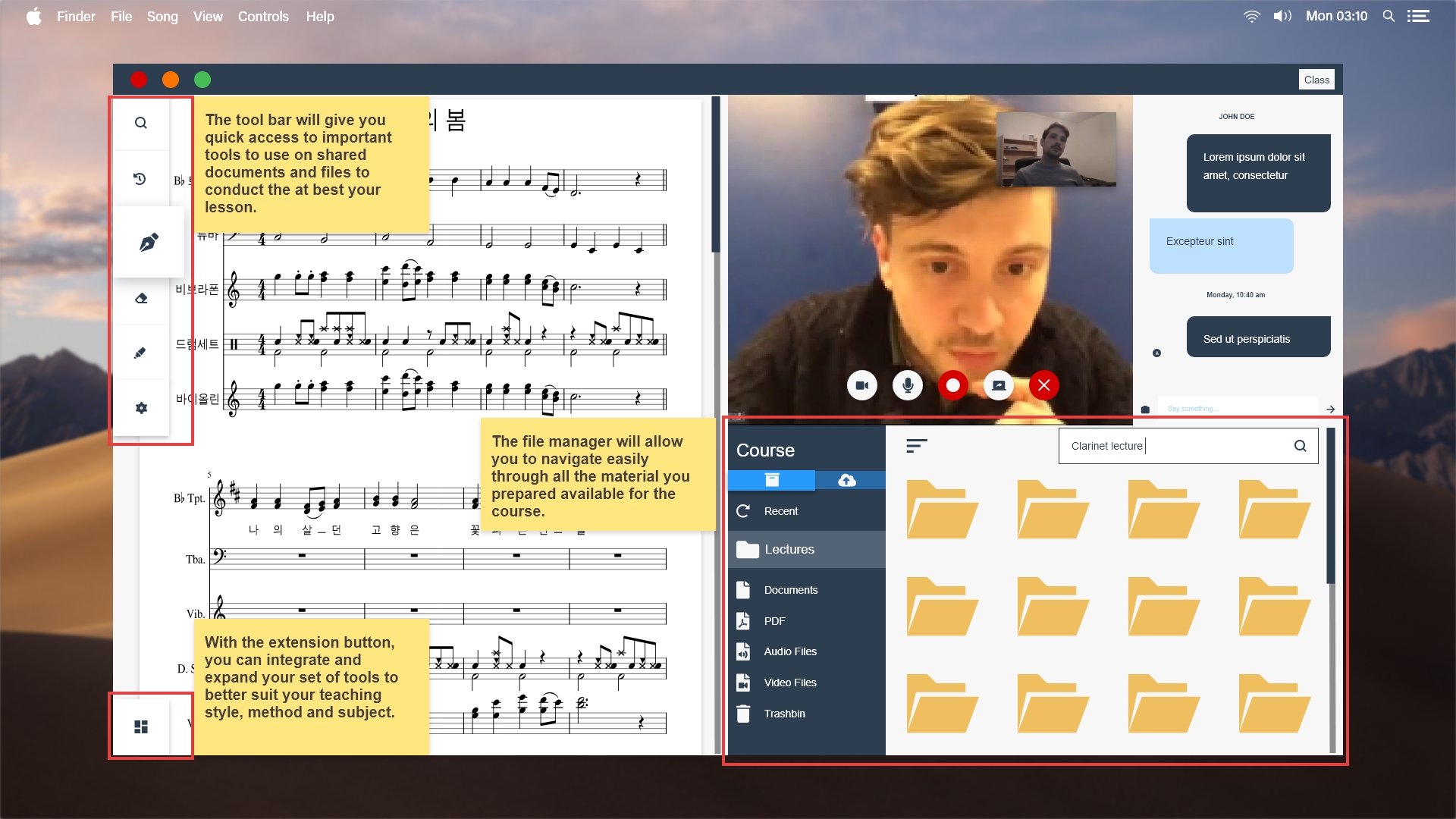
Task: Click the toolbar search magnifier
Action: click(141, 123)
